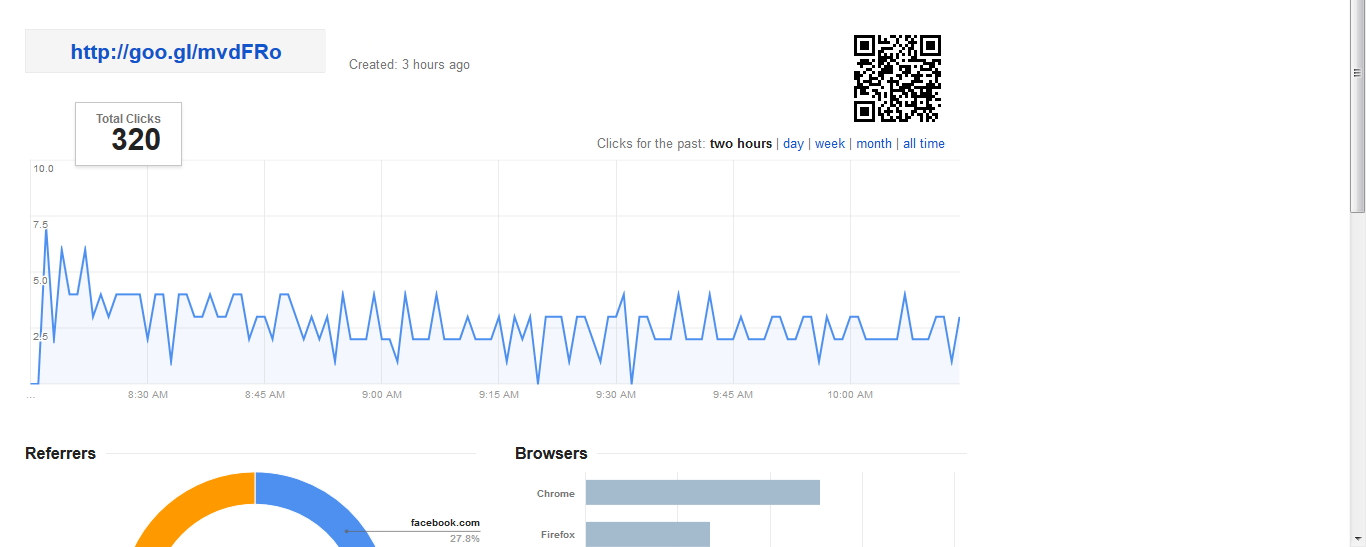The height and width of the screenshot is (547, 1366).
Task: Click the 8:45 AM axis label
Action: tap(265, 395)
